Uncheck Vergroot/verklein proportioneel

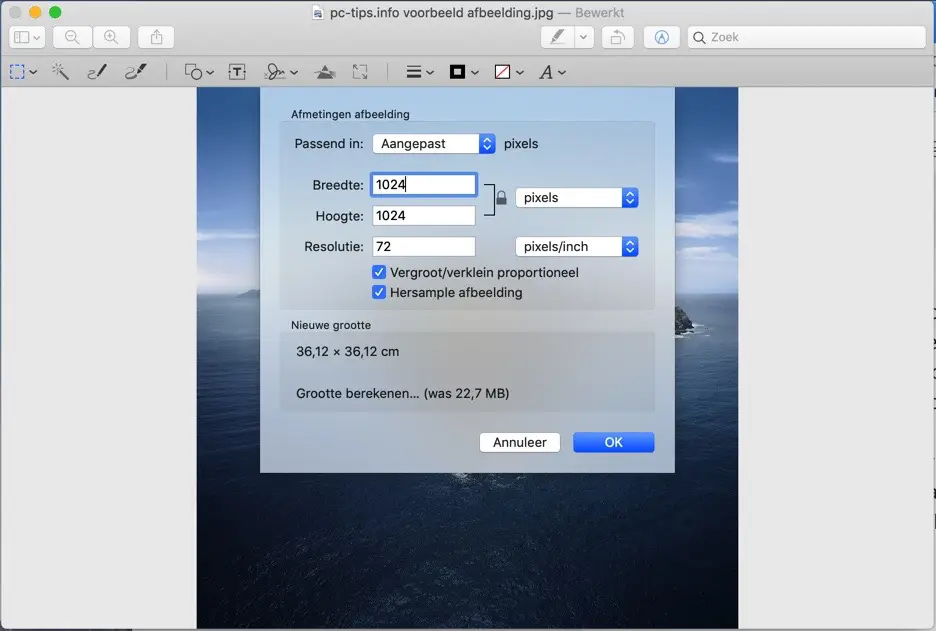379,272
